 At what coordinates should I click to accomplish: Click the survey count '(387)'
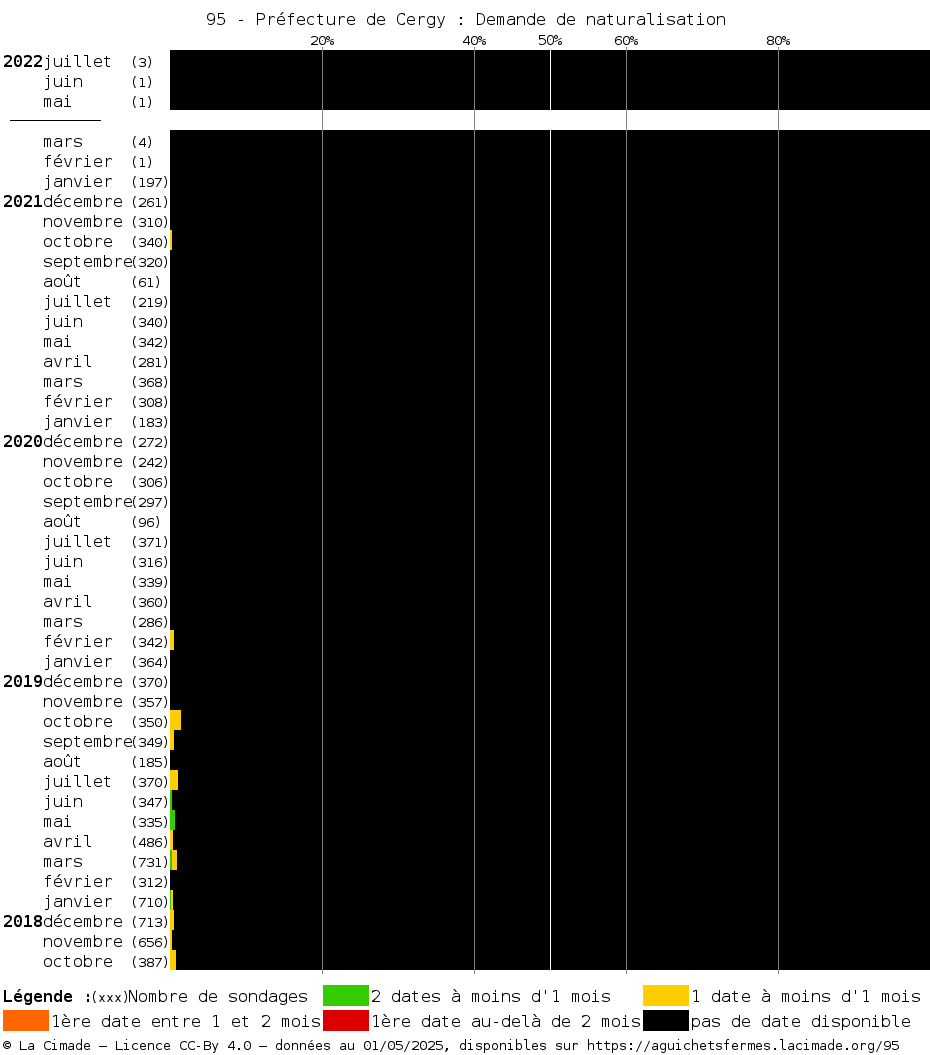coord(150,962)
